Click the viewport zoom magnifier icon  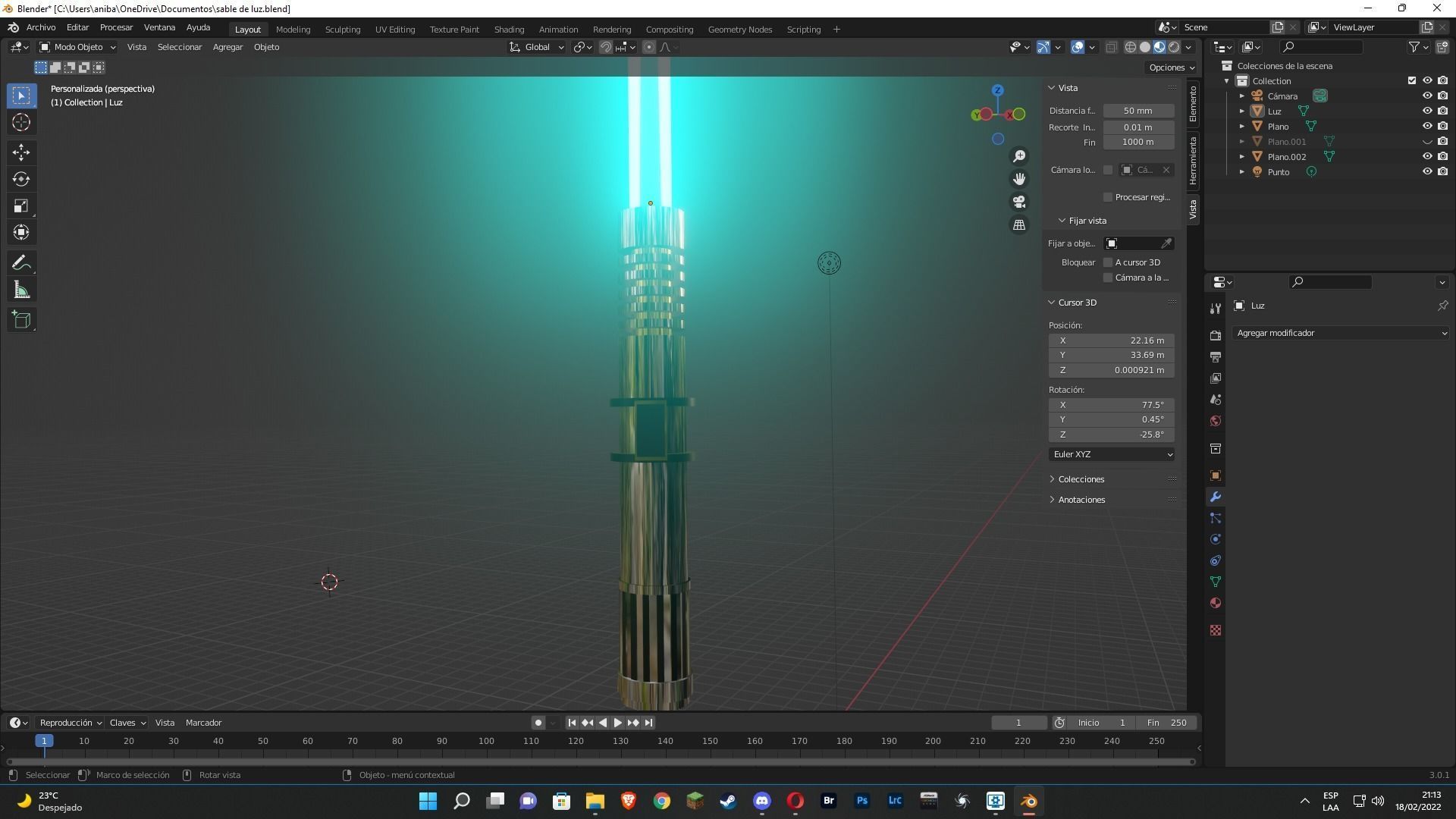coord(1019,155)
